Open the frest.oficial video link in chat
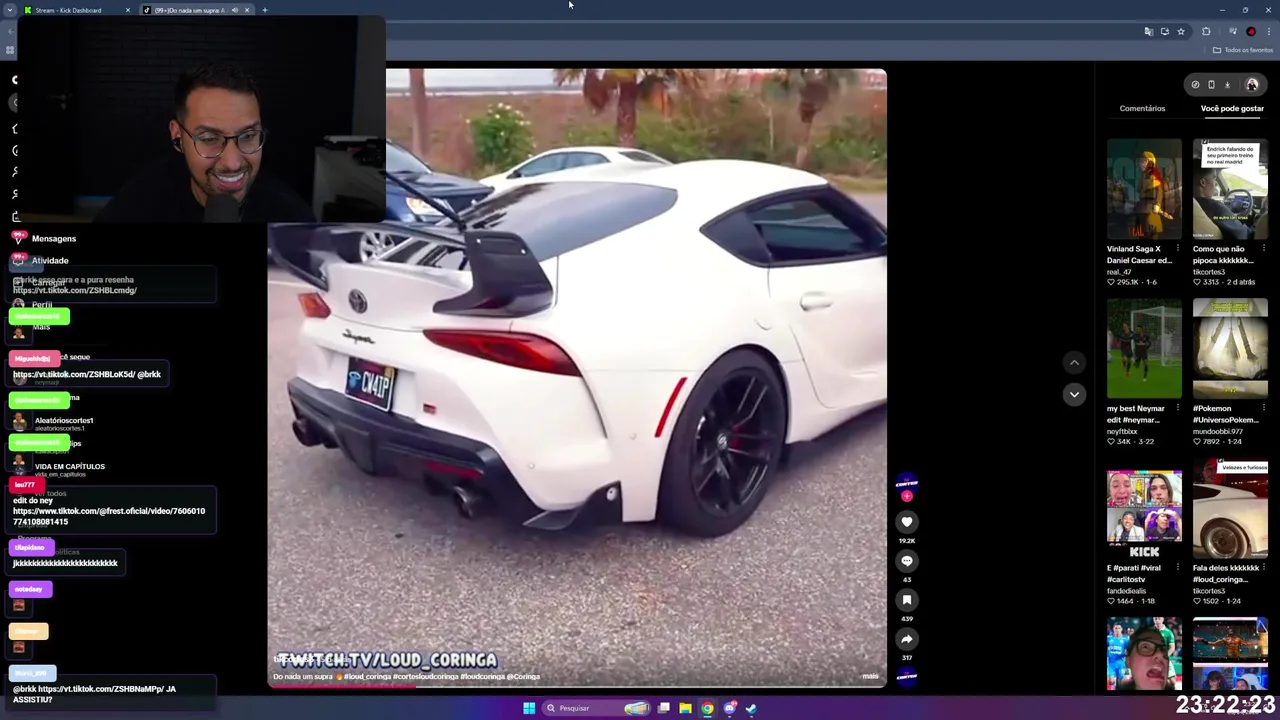This screenshot has width=1280, height=720. 109,516
